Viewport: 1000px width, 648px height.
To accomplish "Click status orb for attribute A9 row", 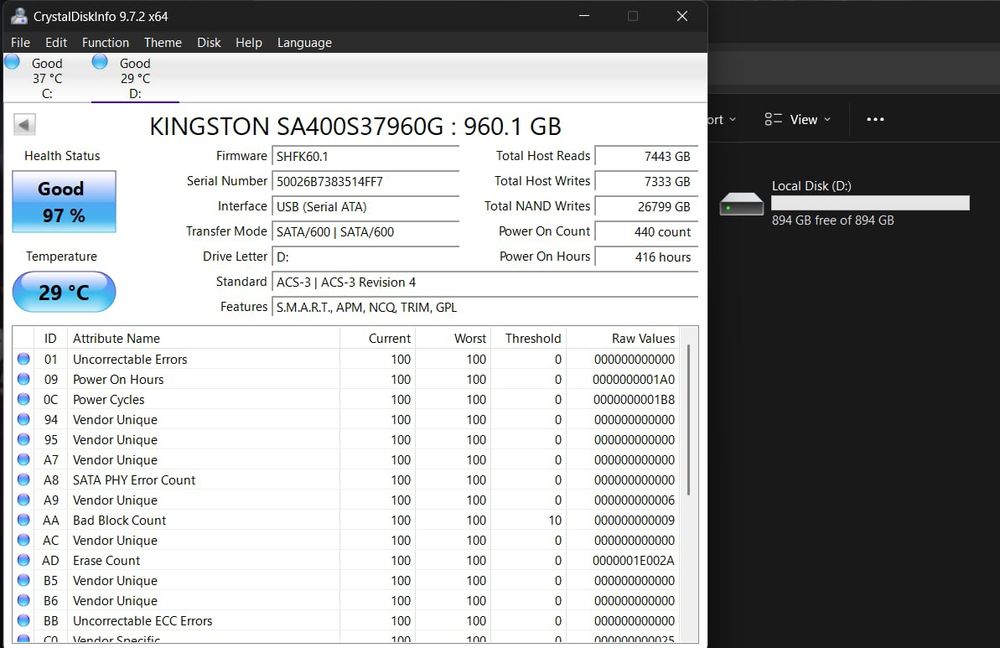I will [24, 499].
